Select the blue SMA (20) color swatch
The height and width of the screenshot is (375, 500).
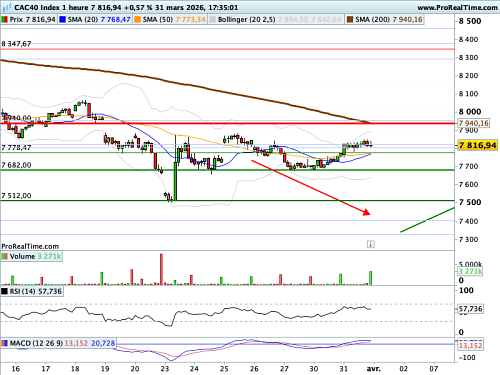(62, 20)
